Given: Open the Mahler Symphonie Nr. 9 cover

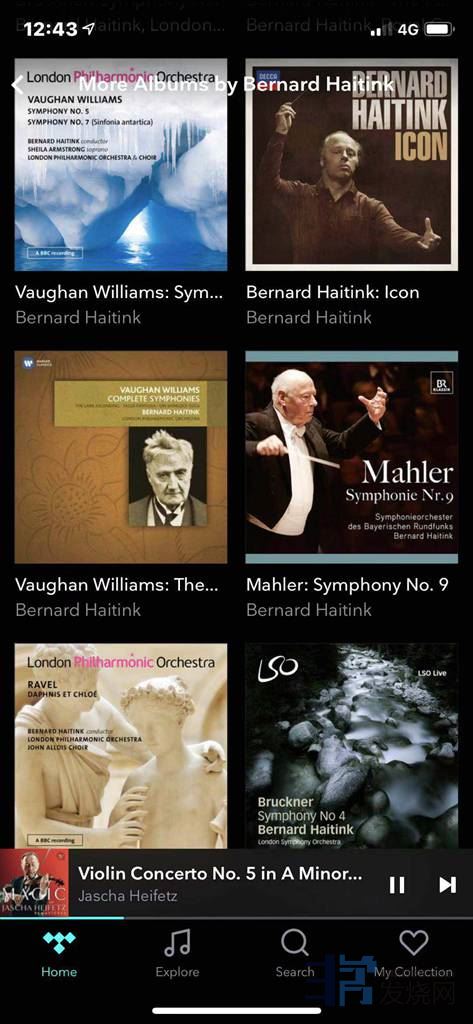Looking at the screenshot, I should click(351, 457).
